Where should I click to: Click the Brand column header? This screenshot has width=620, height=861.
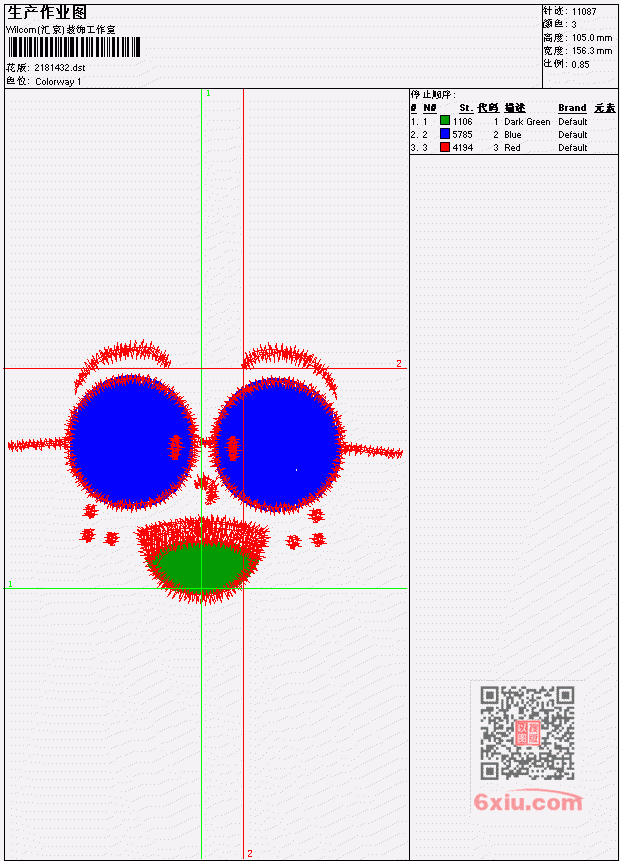pyautogui.click(x=572, y=108)
